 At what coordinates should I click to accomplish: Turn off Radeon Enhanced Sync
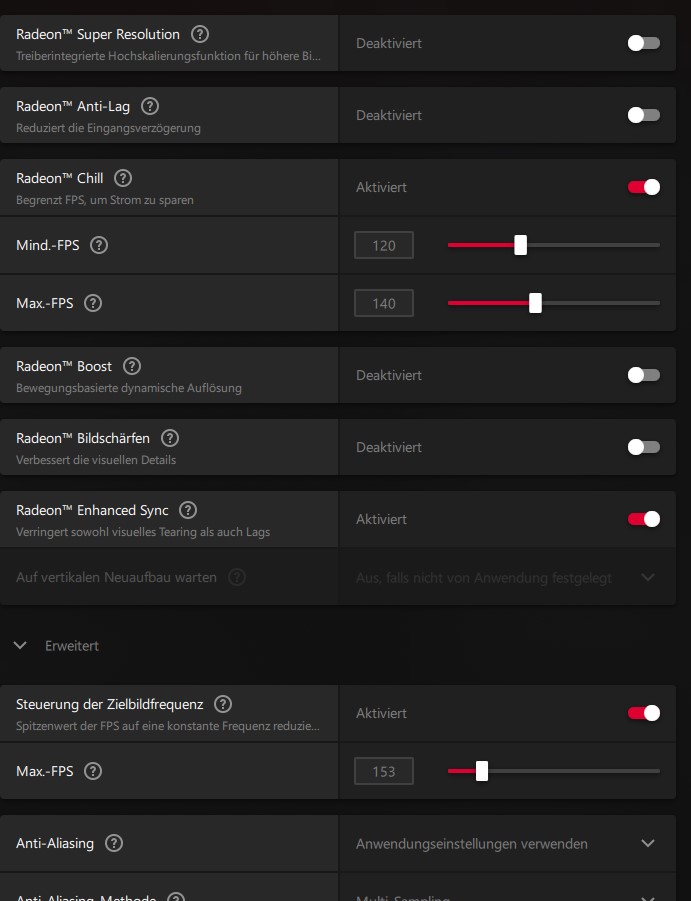[643, 519]
